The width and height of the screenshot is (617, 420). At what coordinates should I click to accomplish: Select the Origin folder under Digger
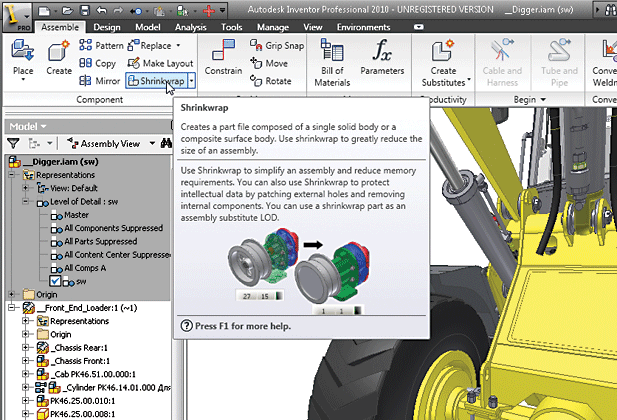point(40,294)
